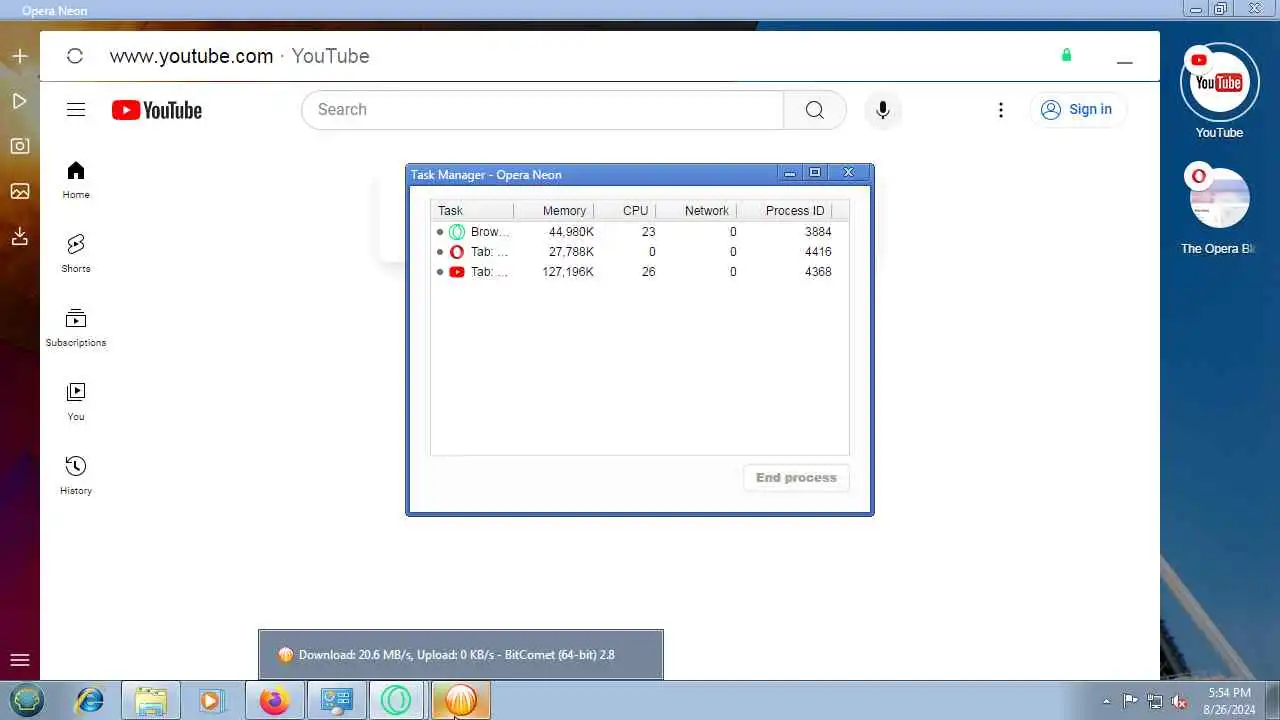Reload the YouTube page
Screen dimensions: 1280x720
[x=74, y=56]
